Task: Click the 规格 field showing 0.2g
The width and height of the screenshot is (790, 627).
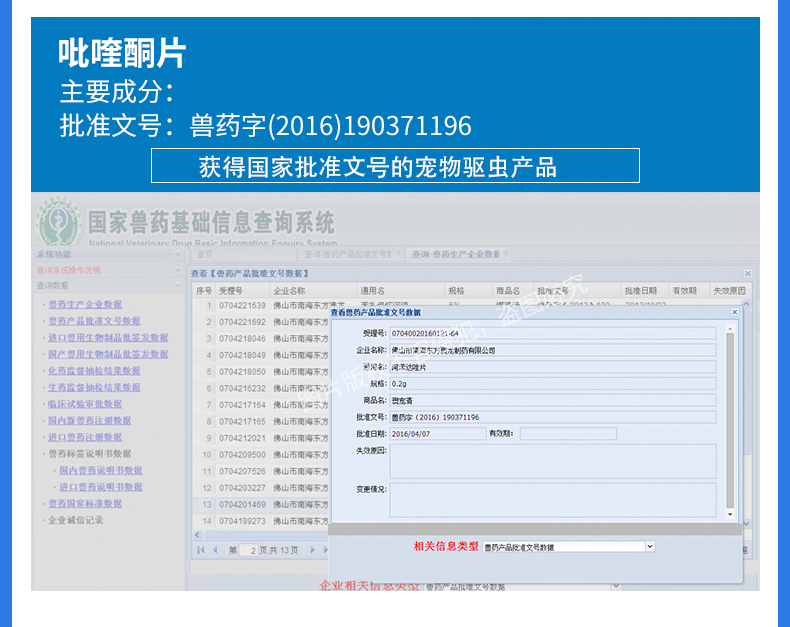Action: pos(553,384)
